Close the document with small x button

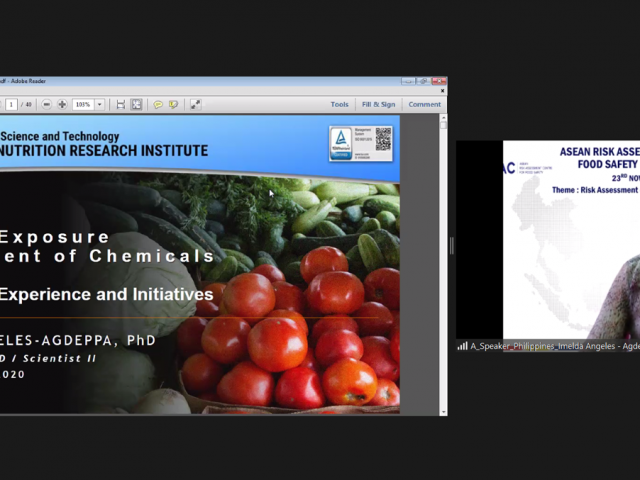coord(443,91)
